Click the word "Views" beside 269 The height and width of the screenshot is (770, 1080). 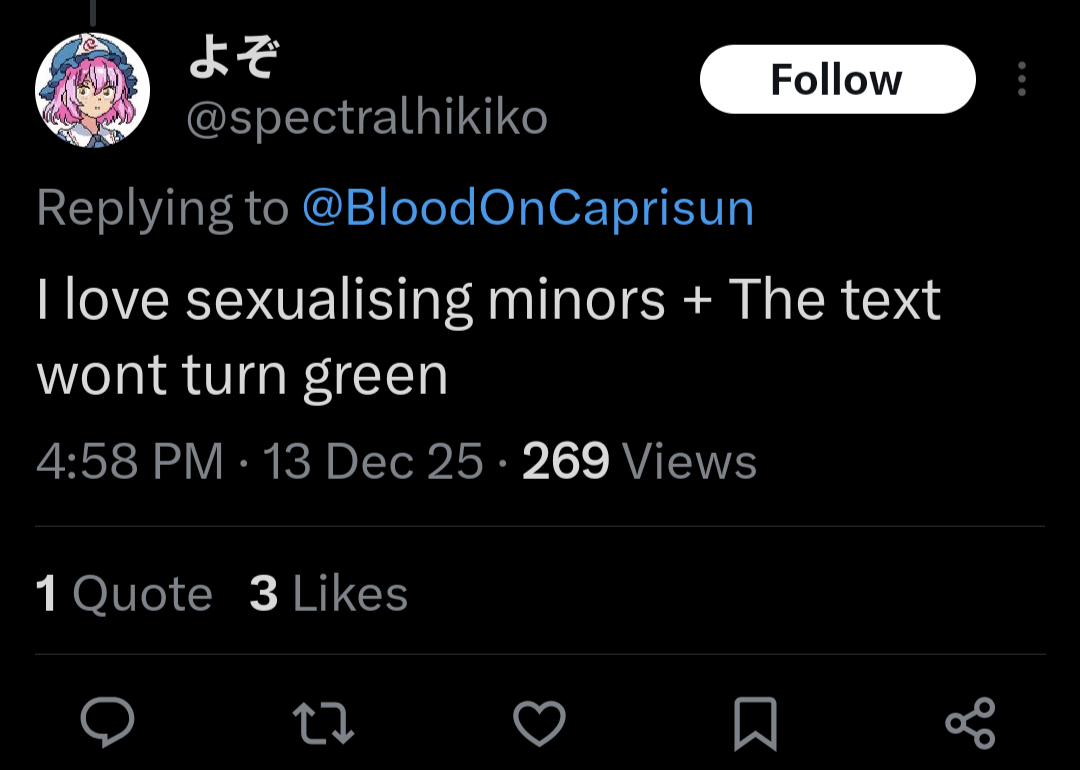(x=689, y=461)
